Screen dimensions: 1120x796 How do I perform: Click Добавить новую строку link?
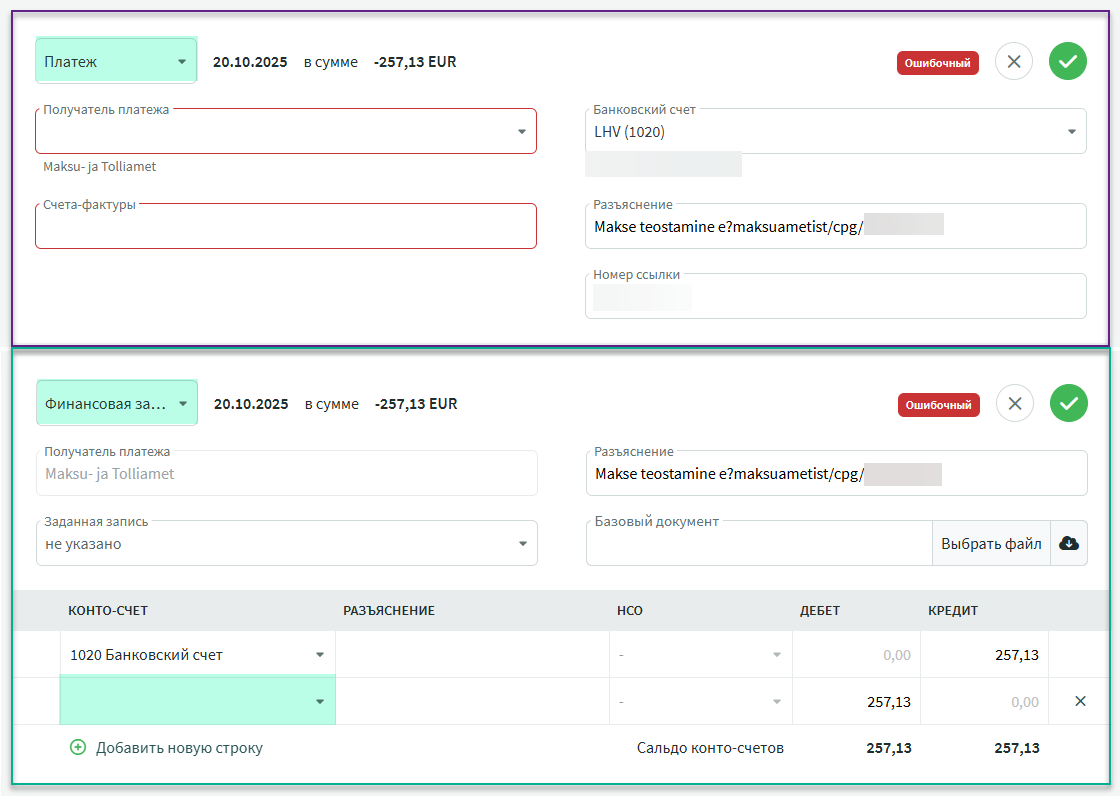click(x=179, y=747)
